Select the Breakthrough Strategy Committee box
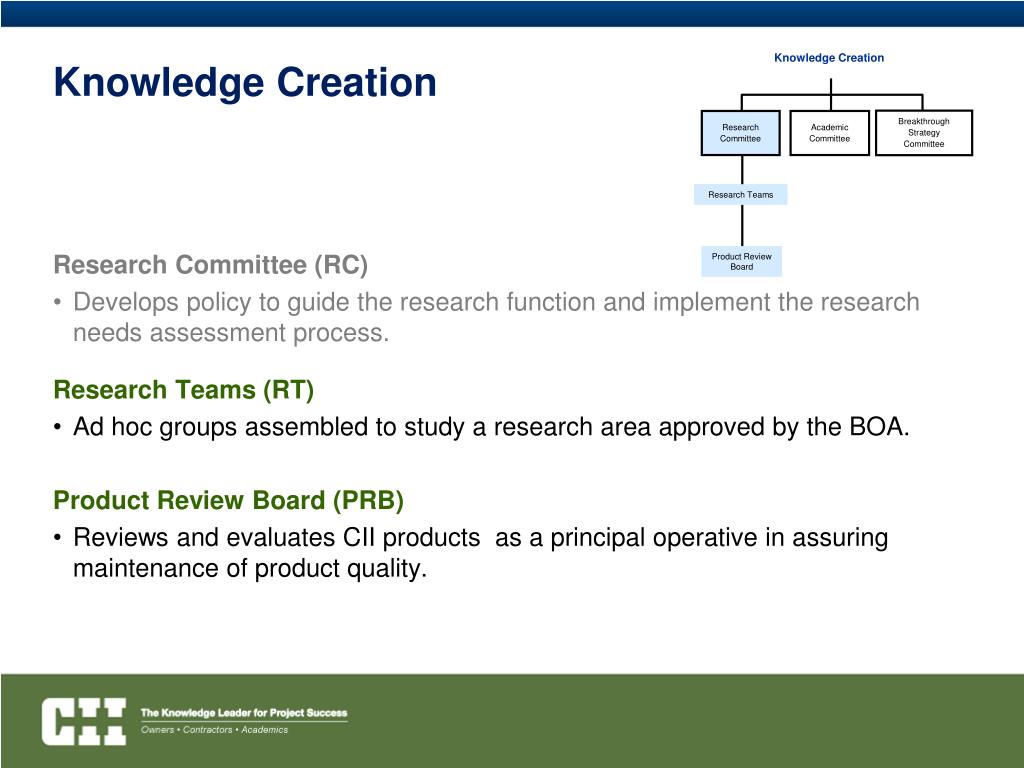This screenshot has width=1024, height=768. pos(923,133)
